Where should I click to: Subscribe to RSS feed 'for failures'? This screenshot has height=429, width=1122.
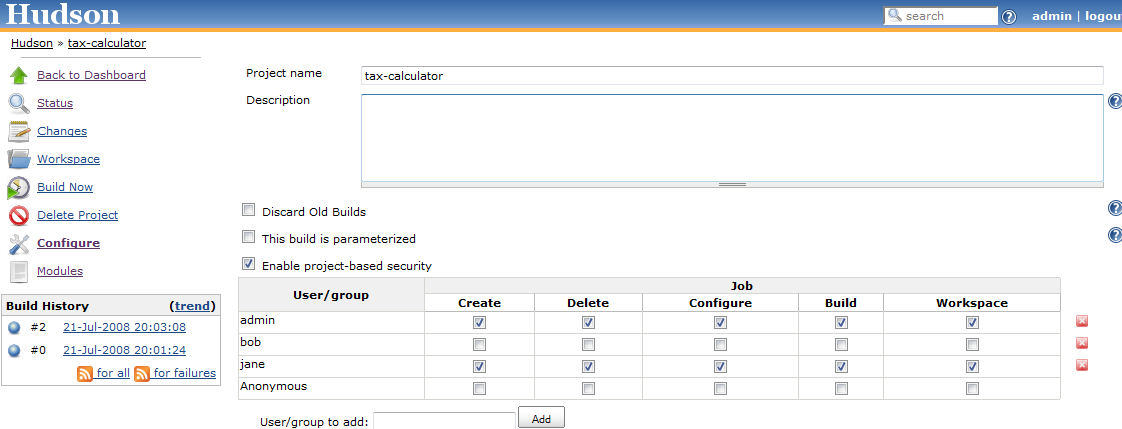coord(185,373)
